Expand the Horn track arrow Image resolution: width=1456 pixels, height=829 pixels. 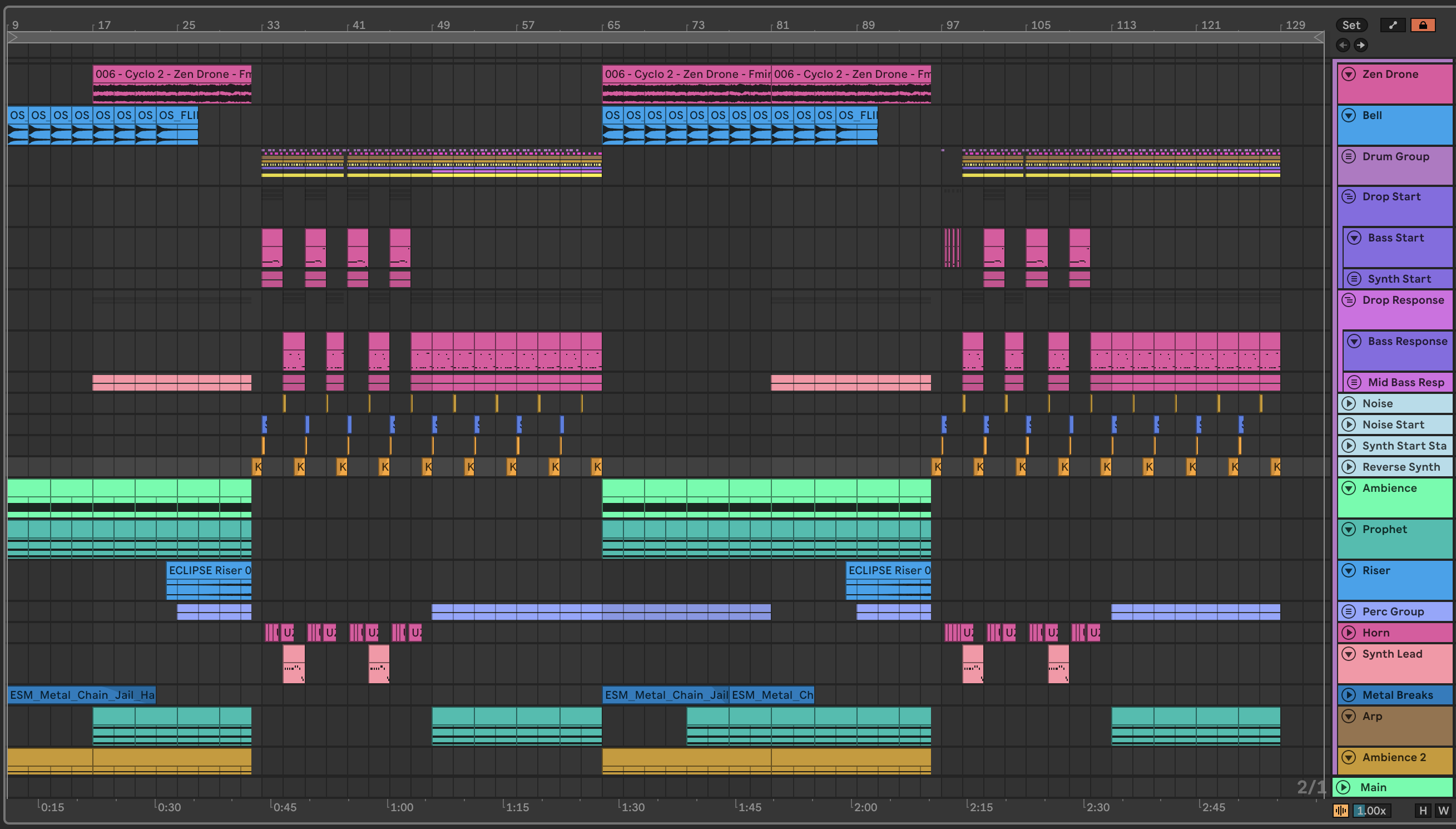click(x=1349, y=633)
